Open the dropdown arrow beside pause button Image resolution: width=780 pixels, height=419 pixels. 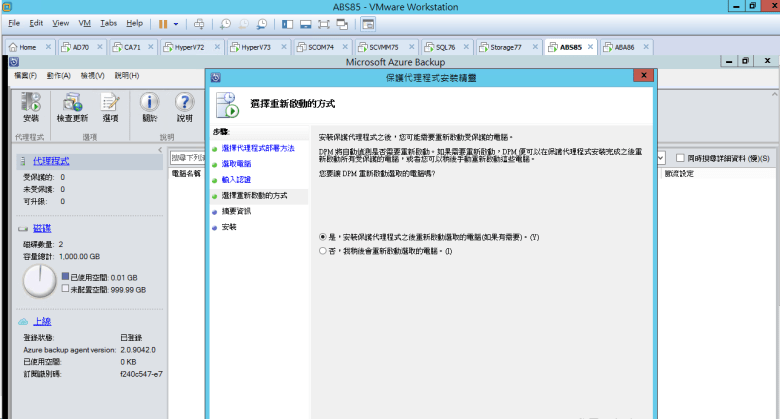(x=176, y=22)
